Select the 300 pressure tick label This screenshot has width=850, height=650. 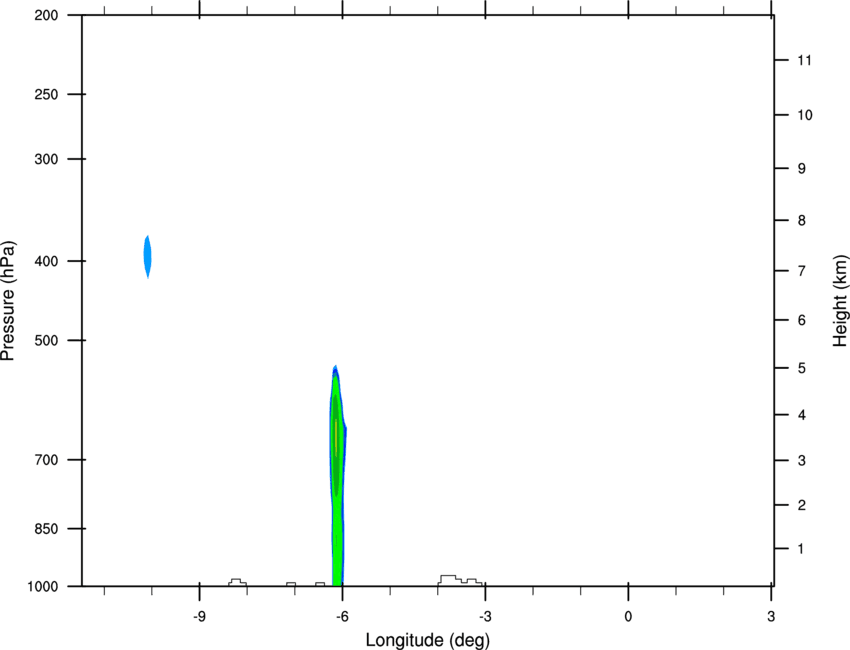point(46,159)
